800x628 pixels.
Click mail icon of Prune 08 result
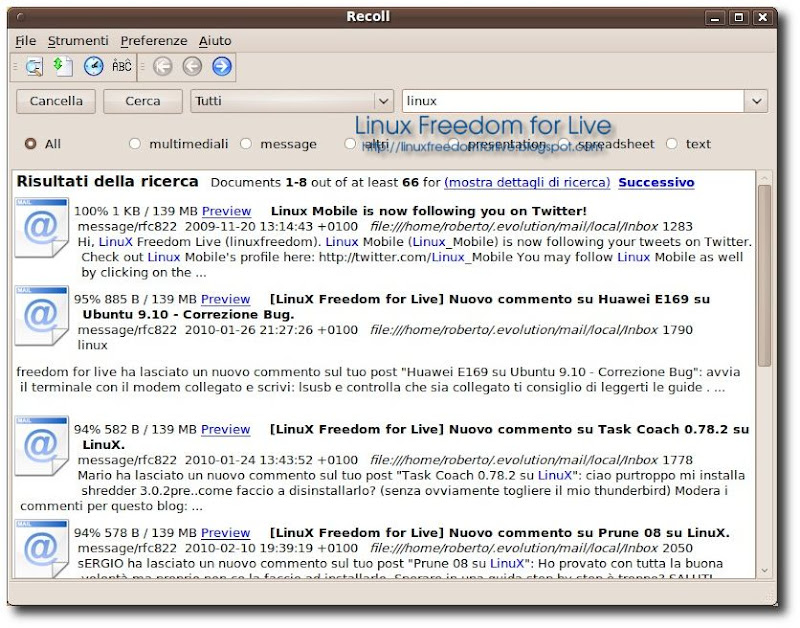click(41, 548)
